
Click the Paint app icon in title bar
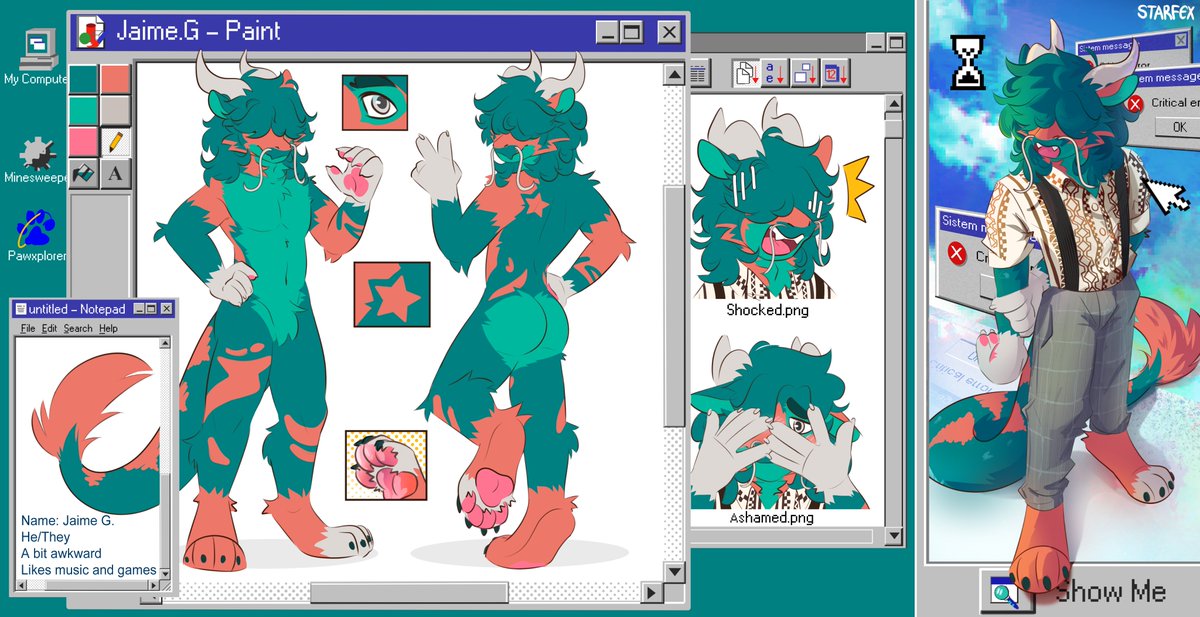point(92,32)
